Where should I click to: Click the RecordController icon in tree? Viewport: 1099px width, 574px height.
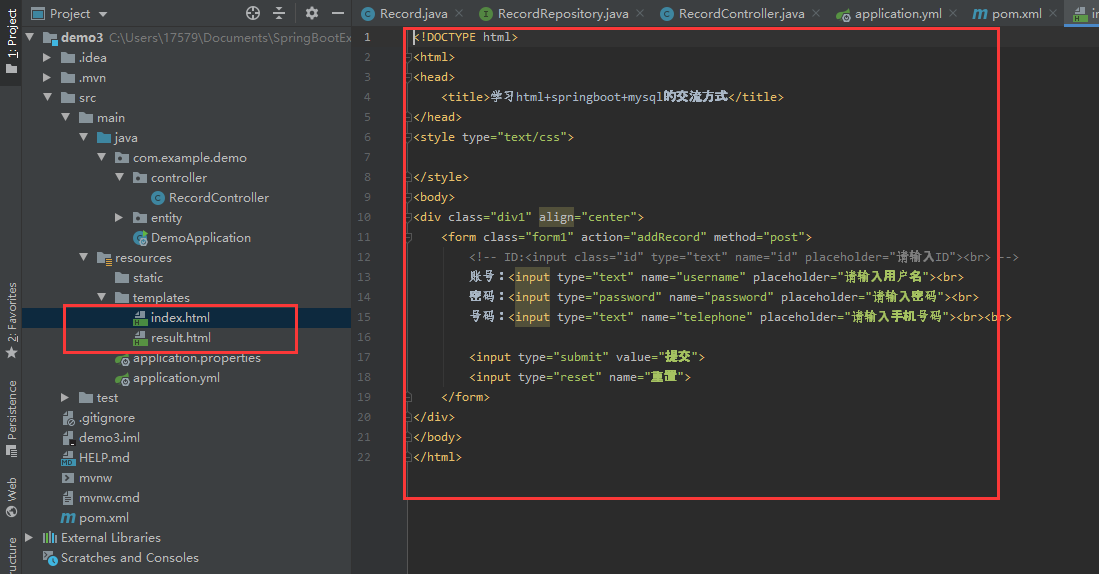coord(158,198)
